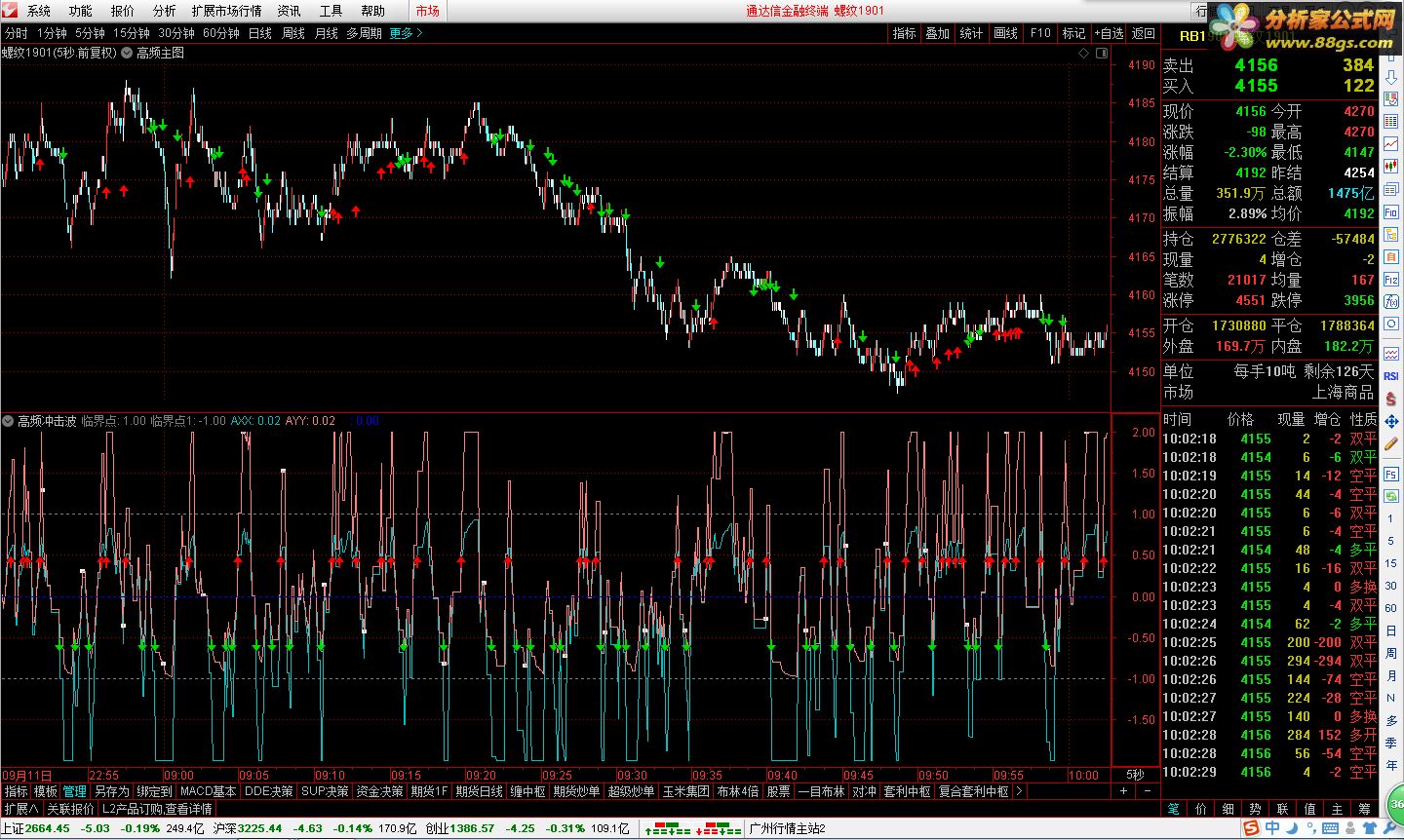The width and height of the screenshot is (1404, 840).
Task: Open the FIZ icon in right sidebar
Action: pos(1391,280)
